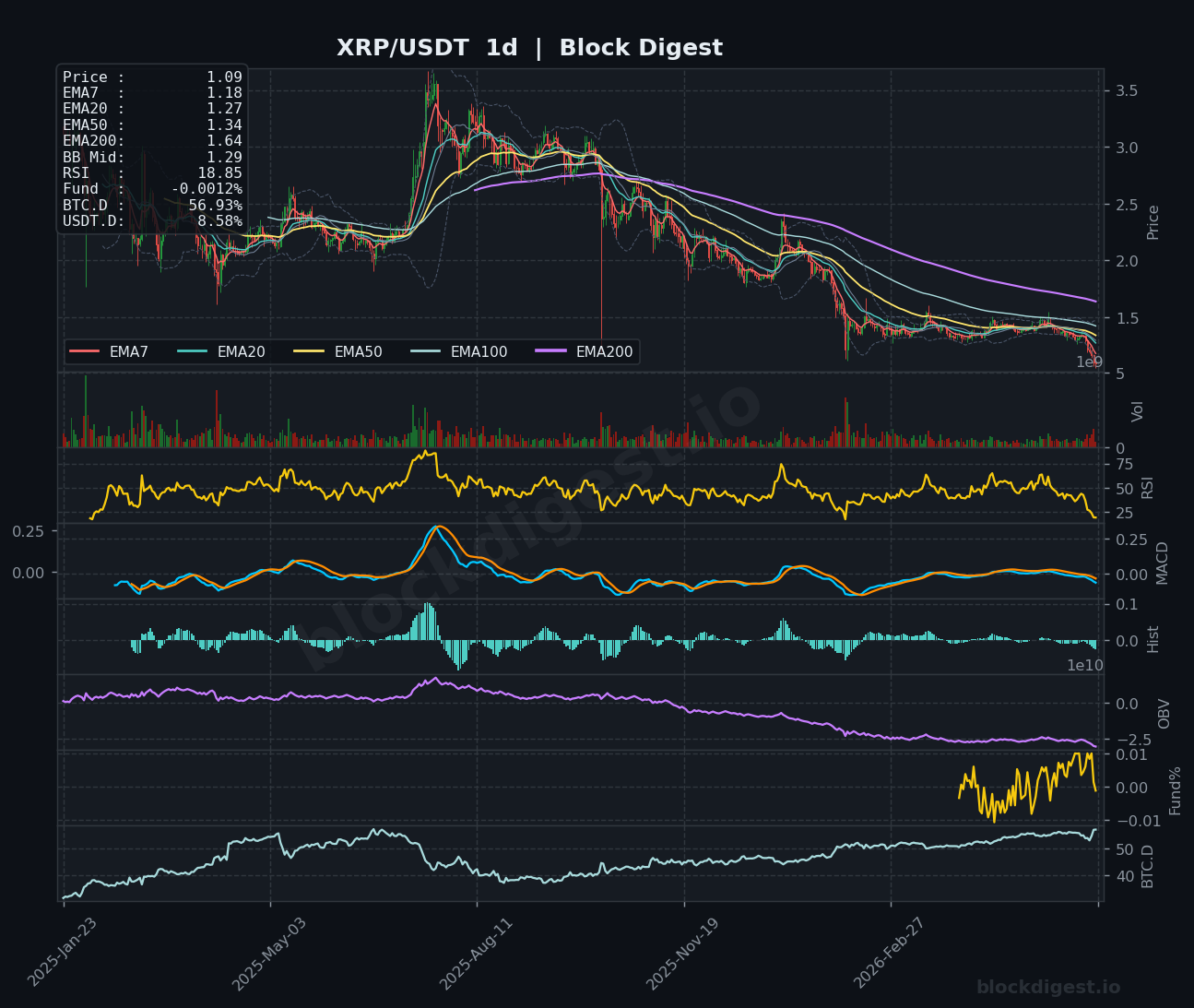
Task: Click the MACD axis label
Action: tap(1162, 563)
